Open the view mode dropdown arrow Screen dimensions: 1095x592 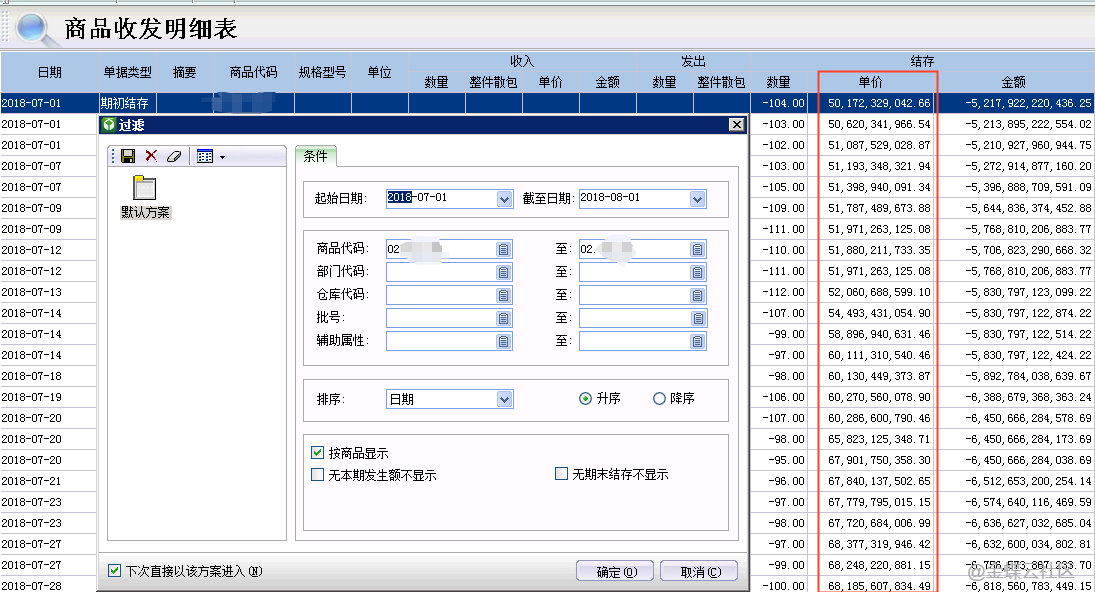223,157
